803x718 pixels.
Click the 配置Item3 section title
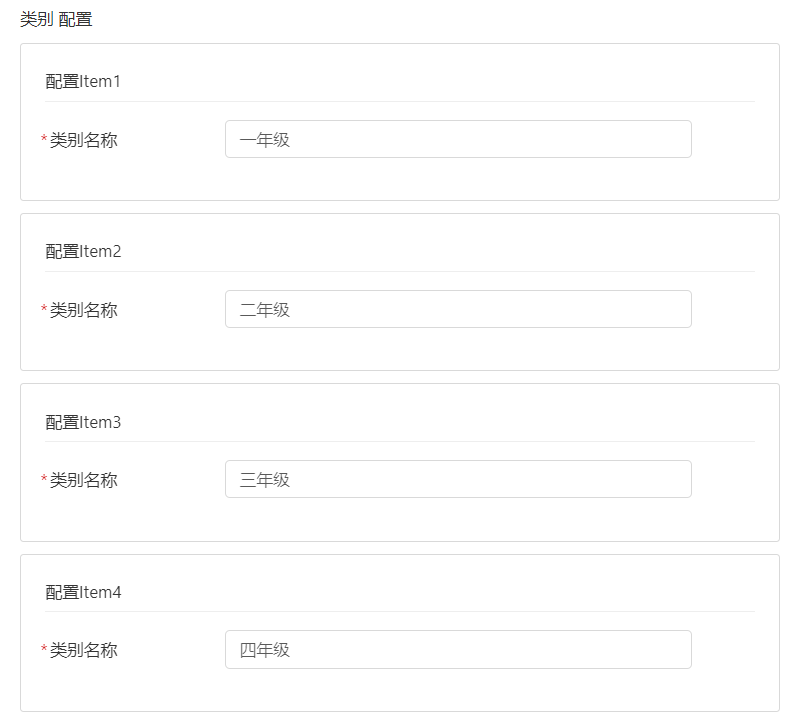83,422
